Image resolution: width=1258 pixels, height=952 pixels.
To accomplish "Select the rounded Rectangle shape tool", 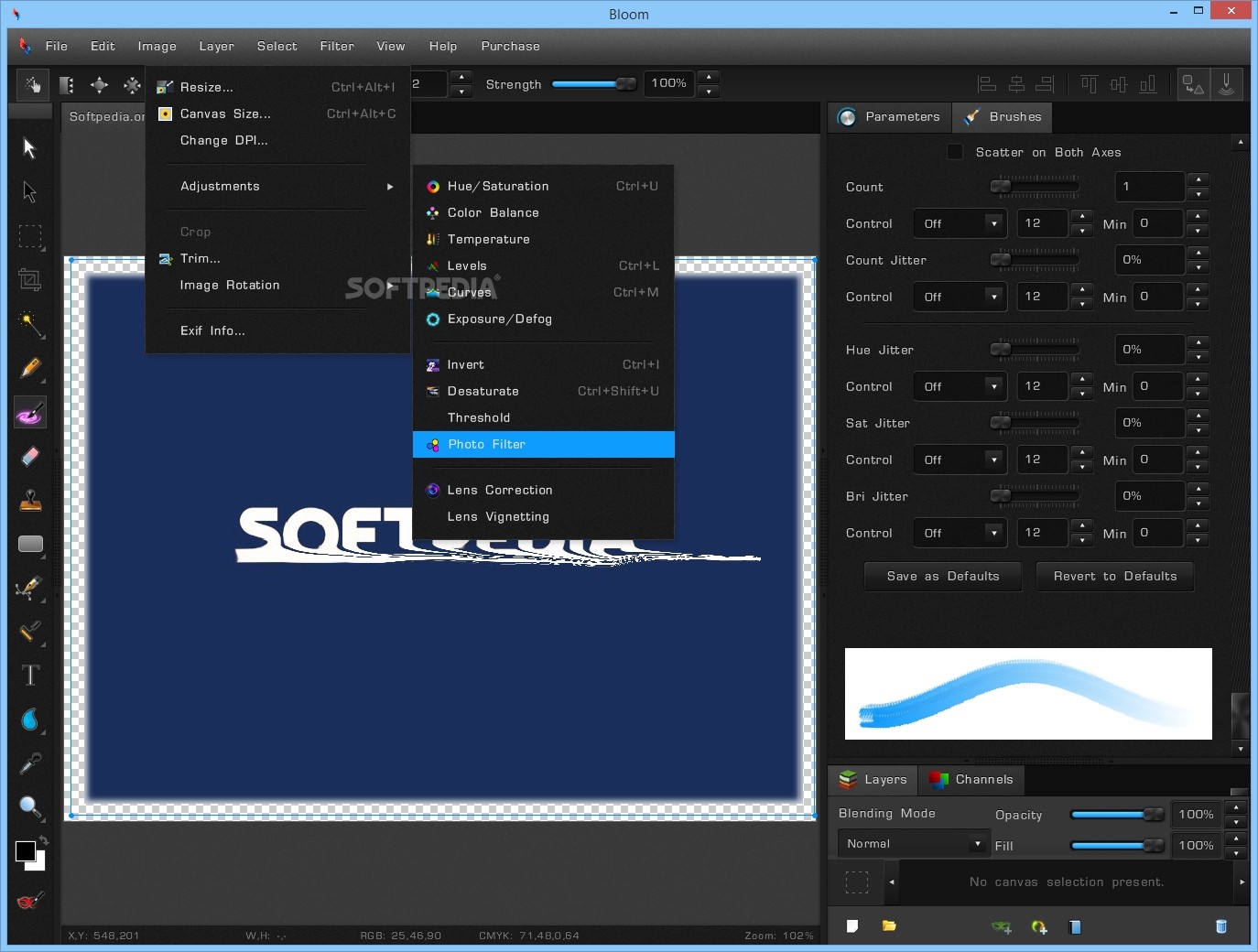I will (x=30, y=544).
